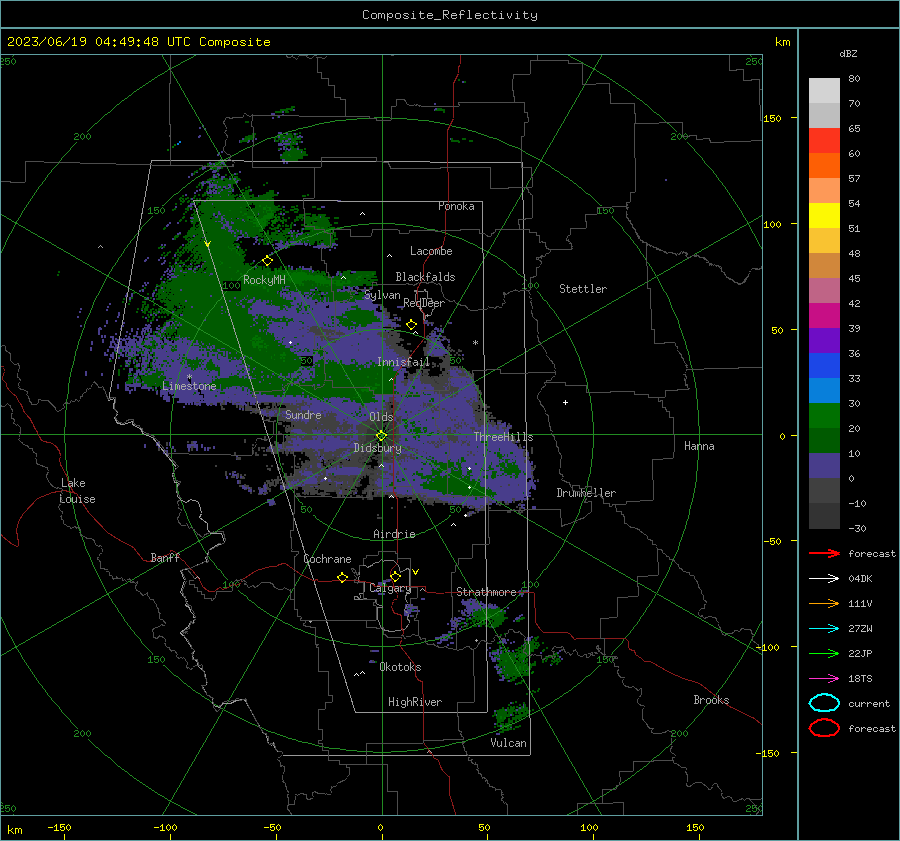Select the orange 60-57 dBZ swatch
Screen dimensions: 900x841
point(824,166)
